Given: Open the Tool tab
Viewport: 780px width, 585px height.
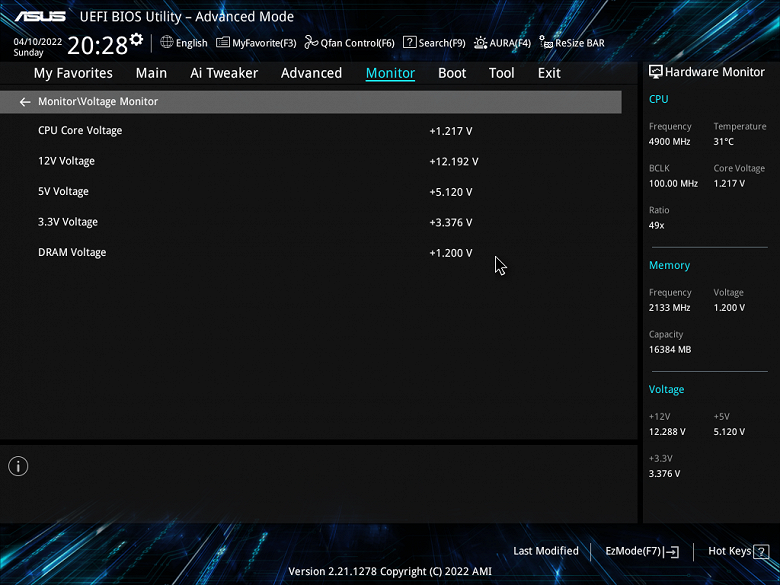Looking at the screenshot, I should pos(501,73).
